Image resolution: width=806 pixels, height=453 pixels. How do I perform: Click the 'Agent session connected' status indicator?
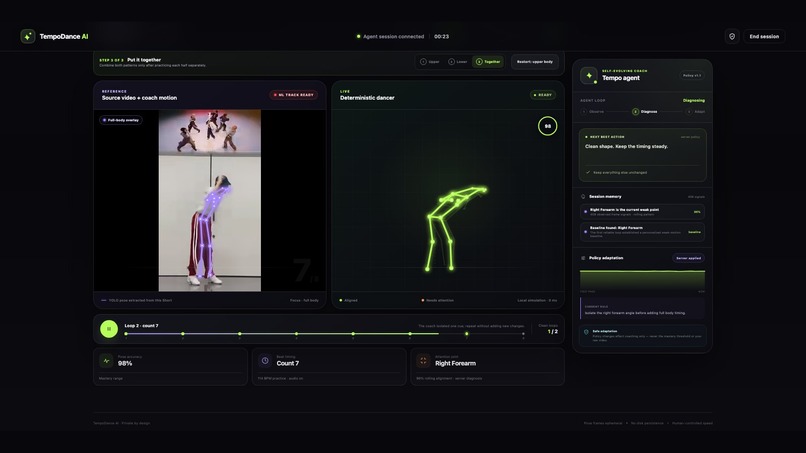[x=391, y=37]
